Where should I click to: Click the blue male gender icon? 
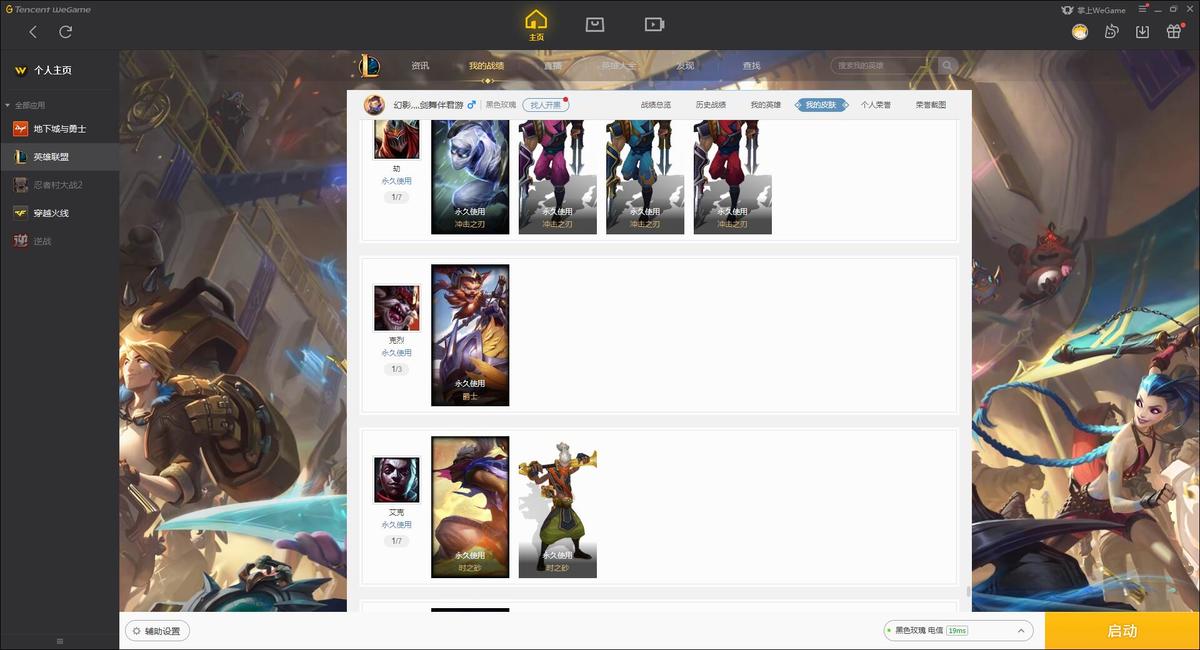click(472, 104)
